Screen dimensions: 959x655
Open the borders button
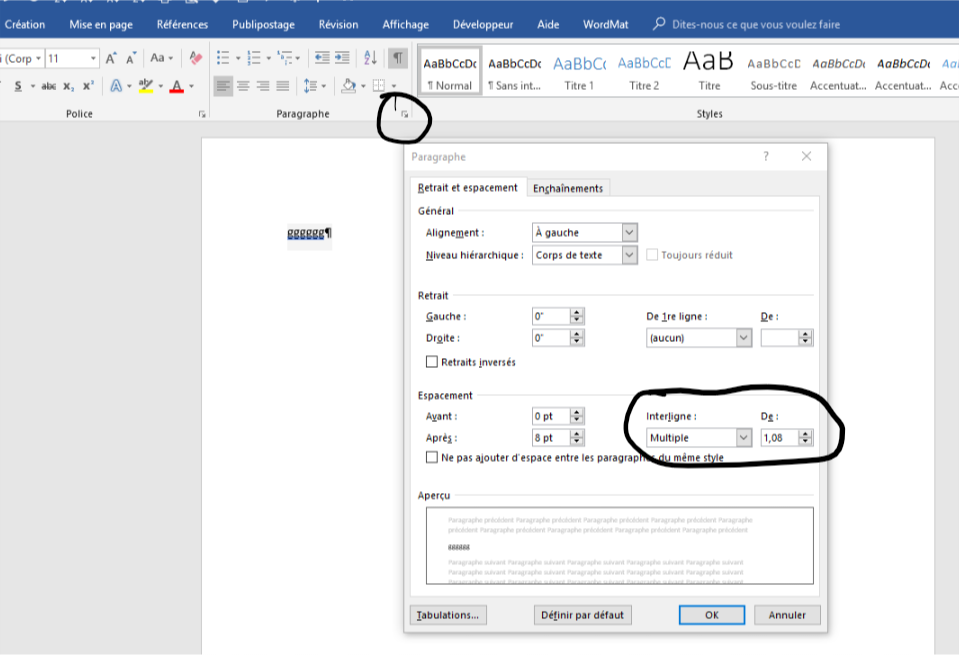[379, 86]
